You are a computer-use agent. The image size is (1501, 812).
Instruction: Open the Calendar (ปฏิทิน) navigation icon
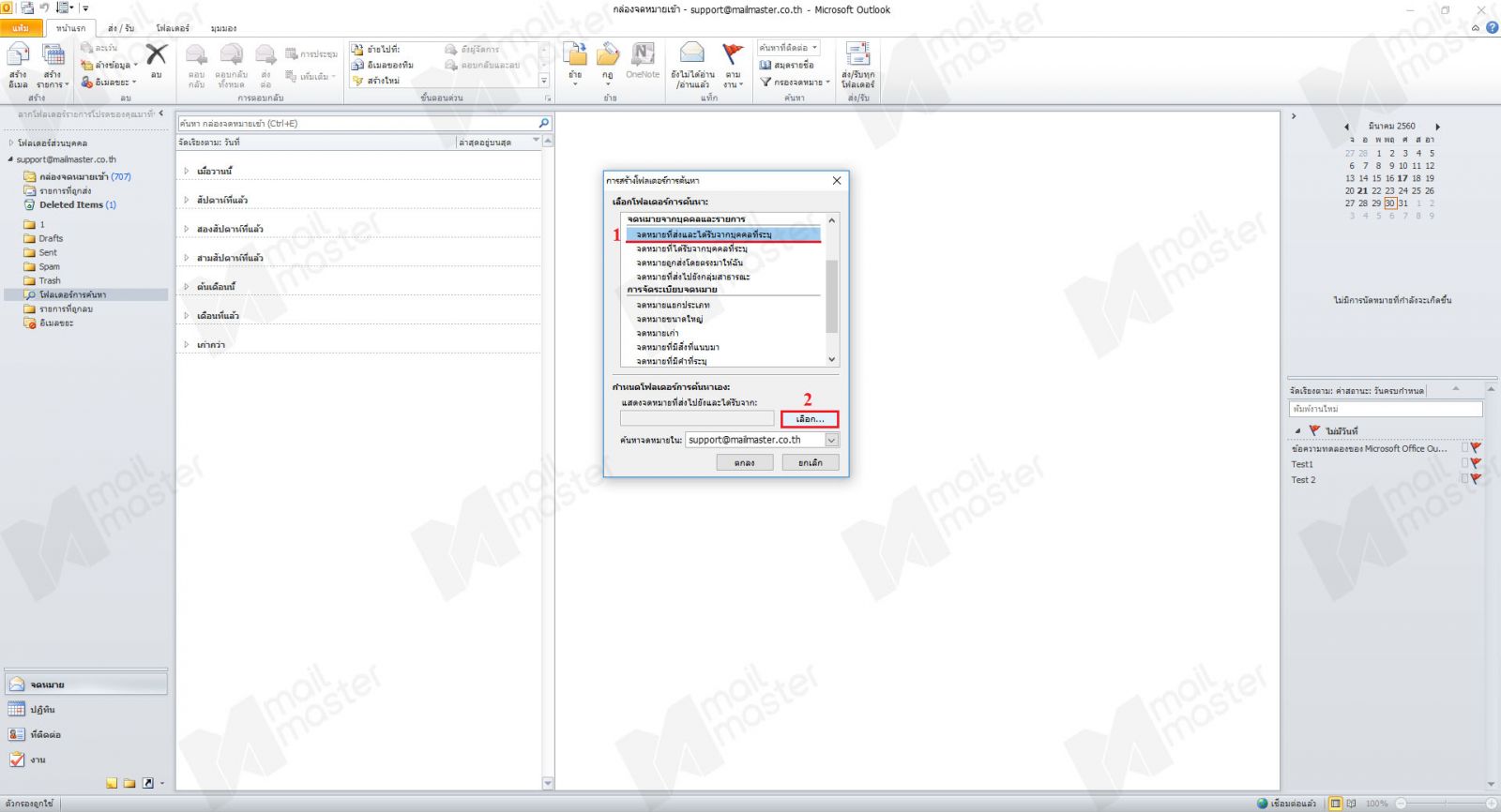[x=17, y=710]
